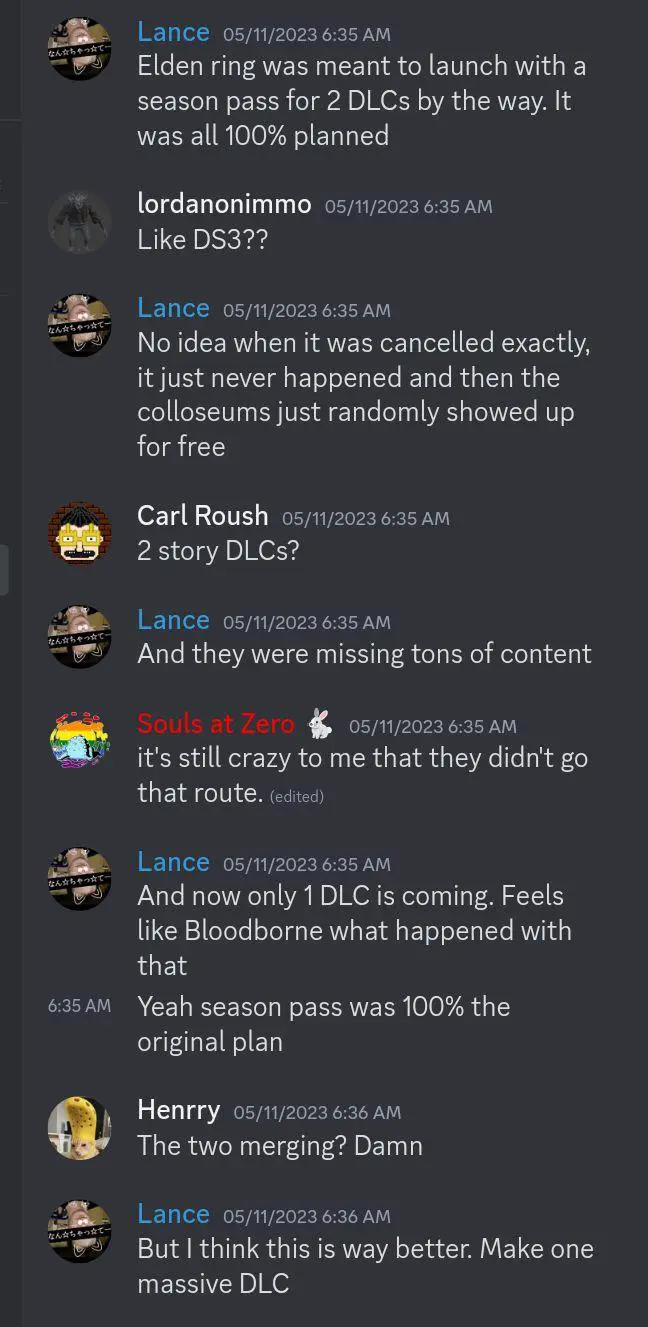Click the '(edited)' label on Souls at Zero message

click(x=297, y=797)
